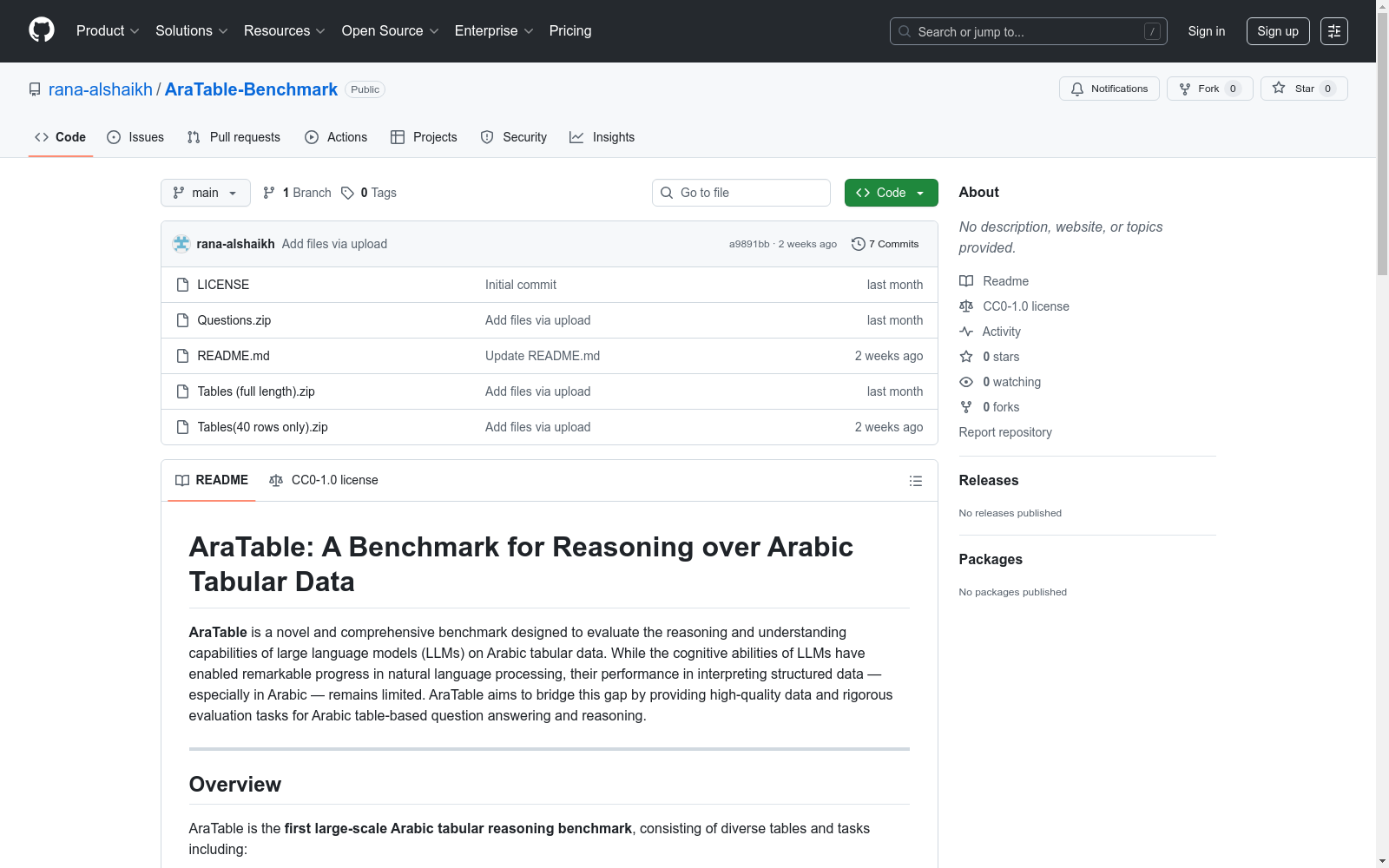Click the Notifications button
The image size is (1389, 868).
point(1109,89)
